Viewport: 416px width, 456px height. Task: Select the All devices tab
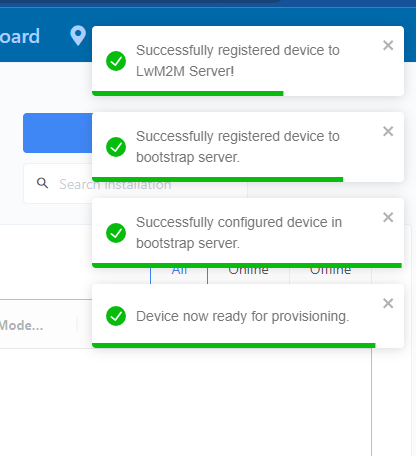(x=179, y=275)
